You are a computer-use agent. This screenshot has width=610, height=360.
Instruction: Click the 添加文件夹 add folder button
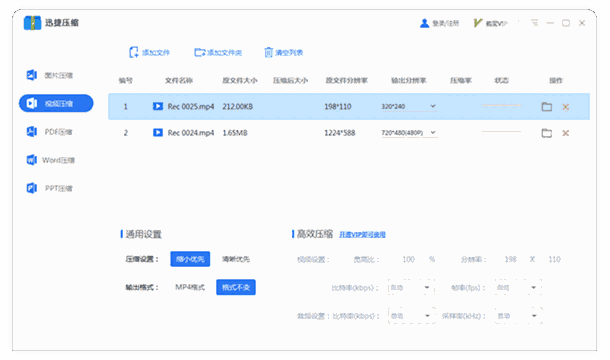point(218,52)
